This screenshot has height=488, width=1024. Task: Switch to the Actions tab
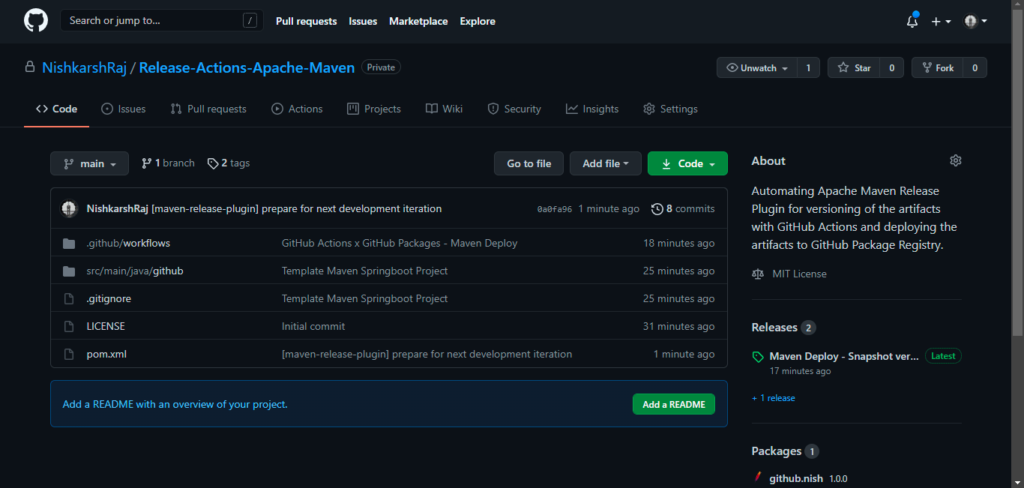point(296,109)
